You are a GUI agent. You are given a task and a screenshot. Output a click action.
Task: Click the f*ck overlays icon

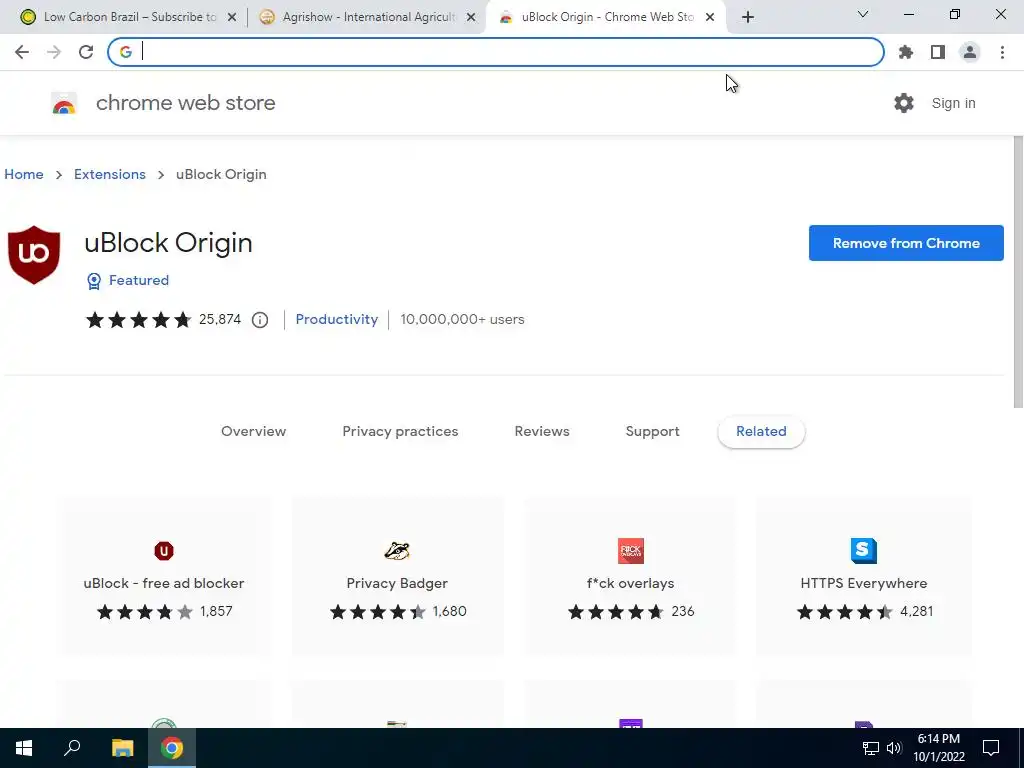pyautogui.click(x=630, y=551)
